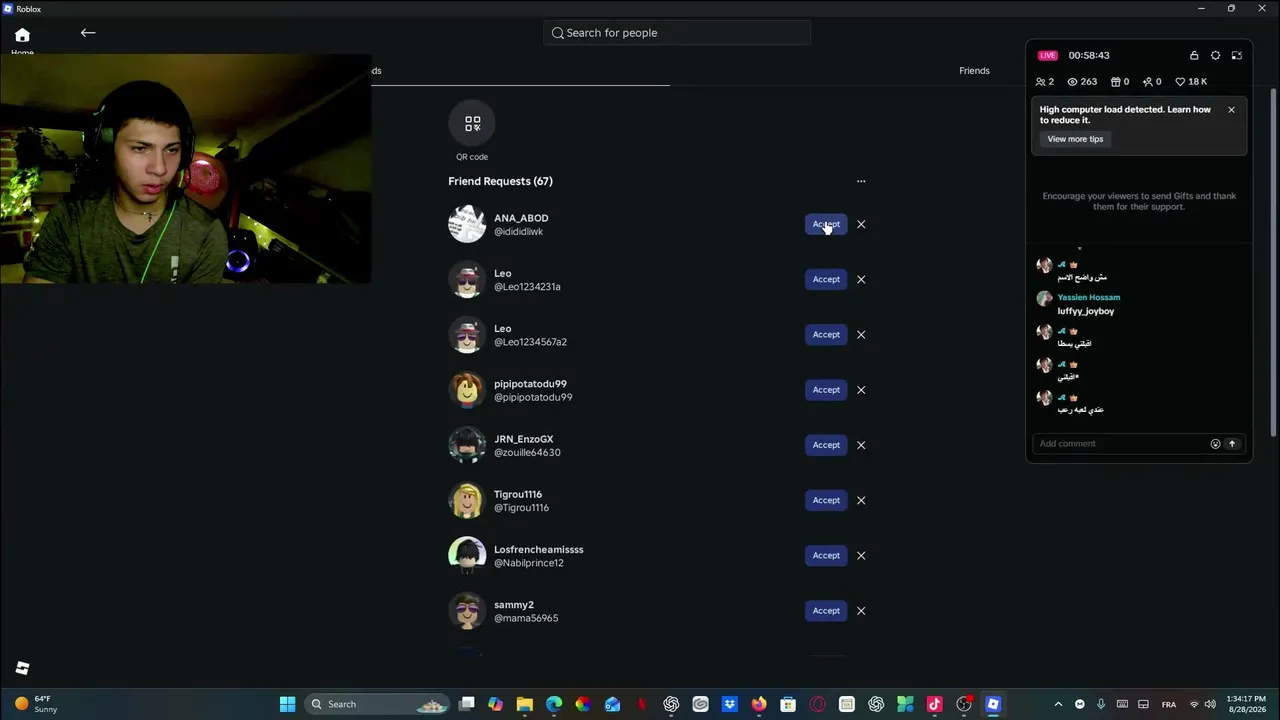Open Dropbox from the taskbar
This screenshot has height=720, width=1280.
coord(730,704)
